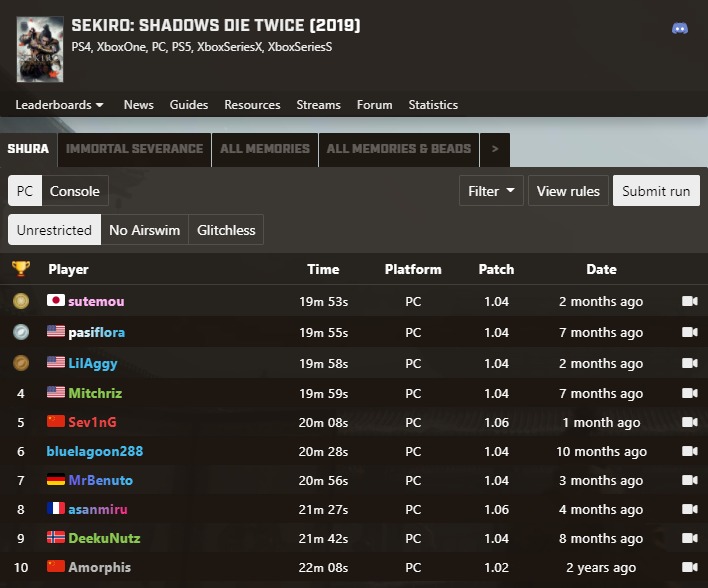The height and width of the screenshot is (588, 708).
Task: Click video camera icon for Sev1nG's run
Action: click(x=689, y=422)
